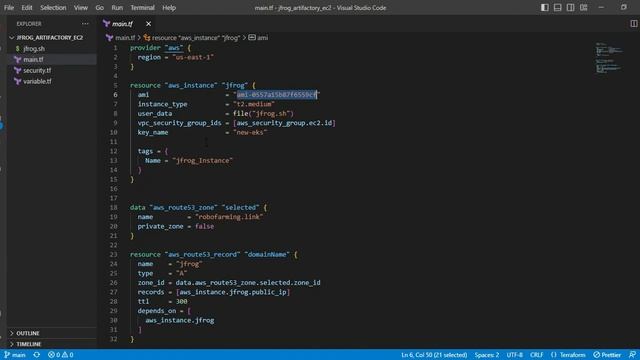
Task: Click the ttl value 300
Action: (x=182, y=301)
